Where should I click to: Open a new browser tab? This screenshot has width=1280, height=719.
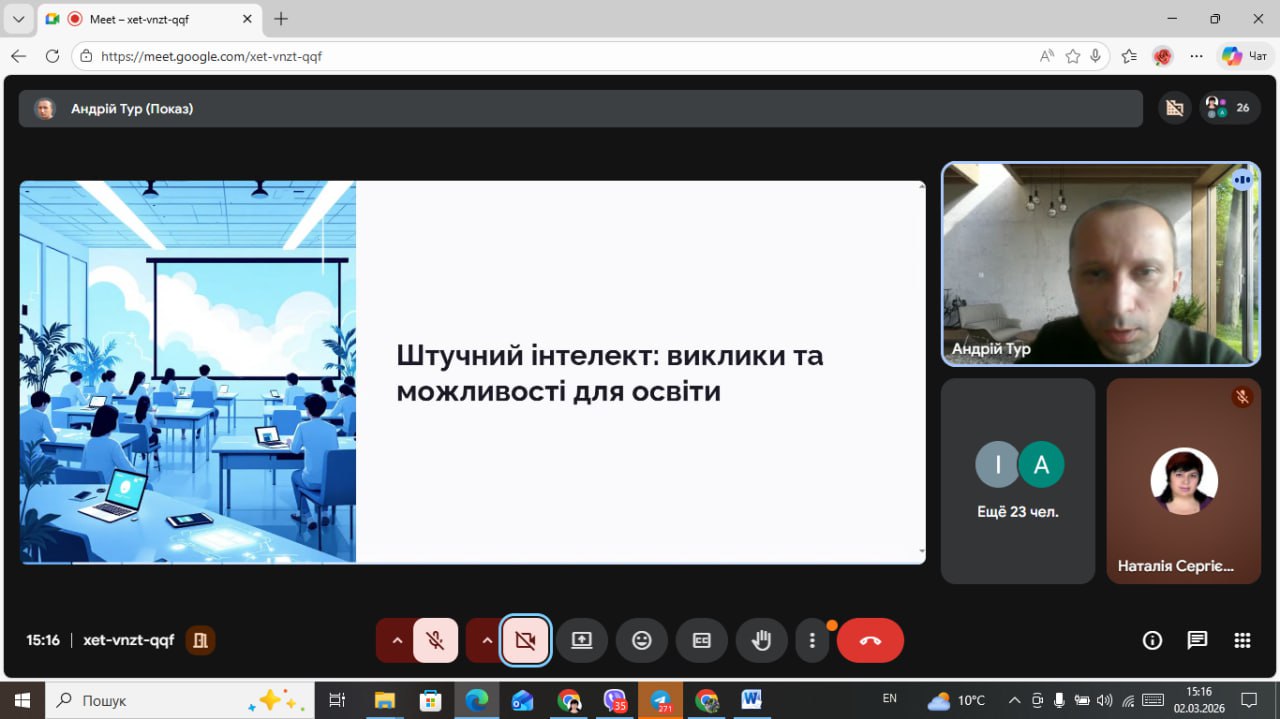click(281, 19)
